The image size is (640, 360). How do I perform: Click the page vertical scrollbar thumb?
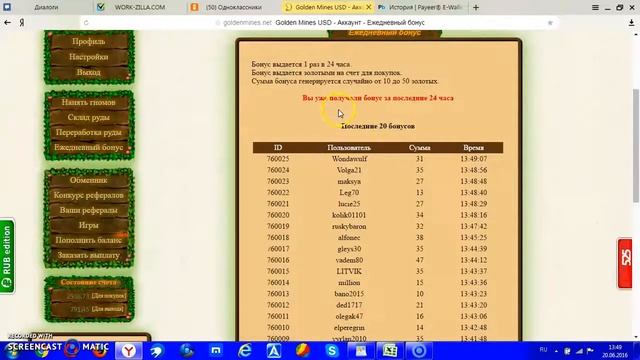pos(636,145)
